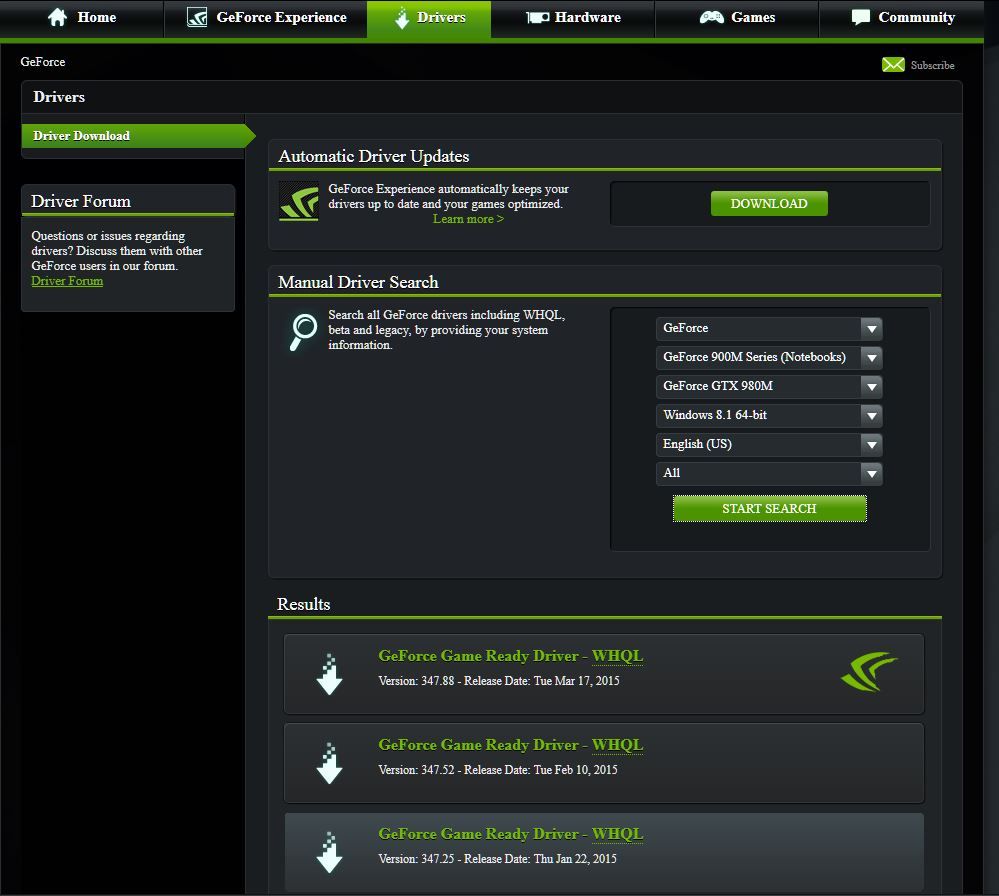This screenshot has width=999, height=896.
Task: Click the Home house icon
Action: point(57,17)
